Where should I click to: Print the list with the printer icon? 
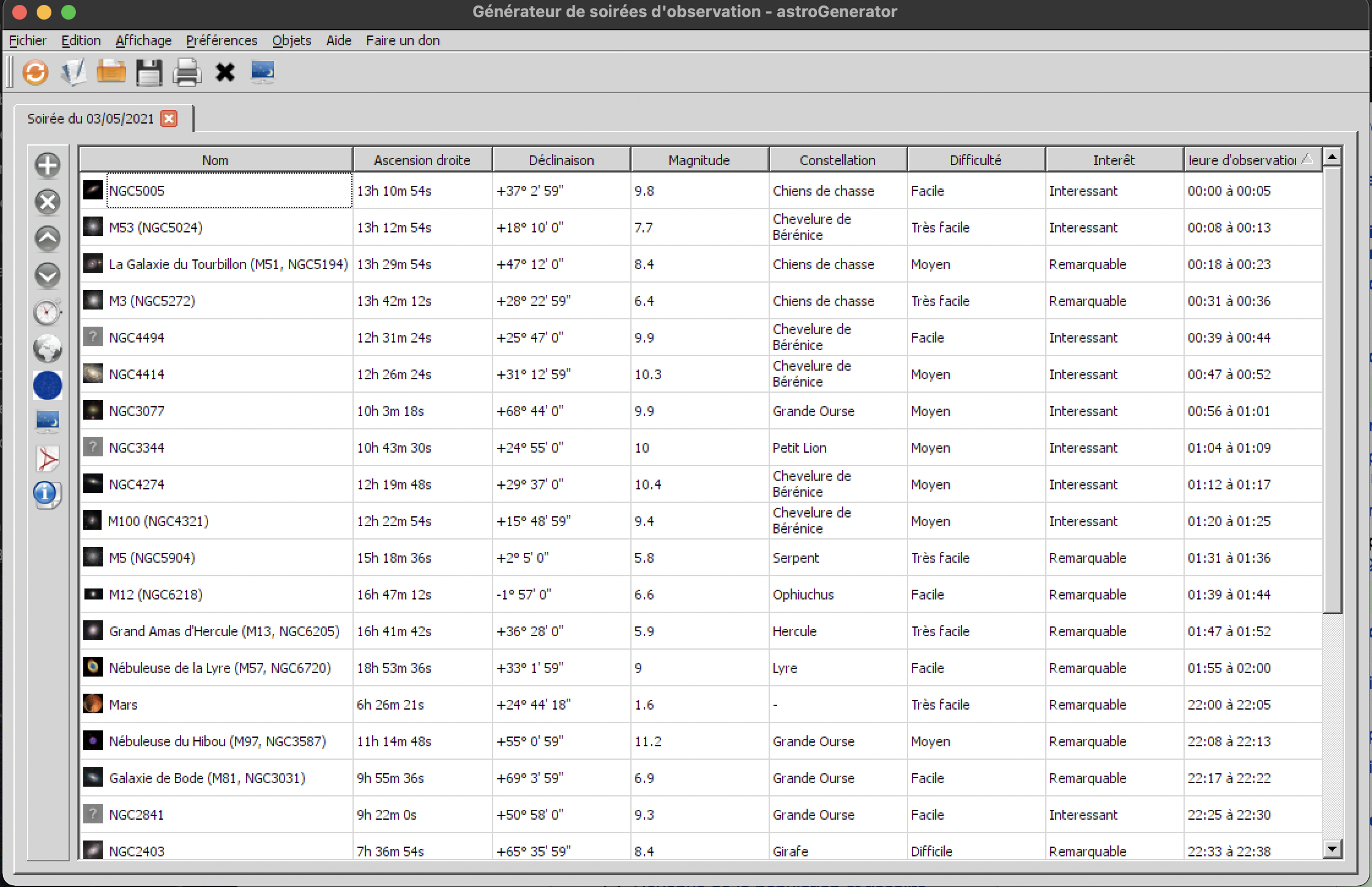[x=187, y=72]
